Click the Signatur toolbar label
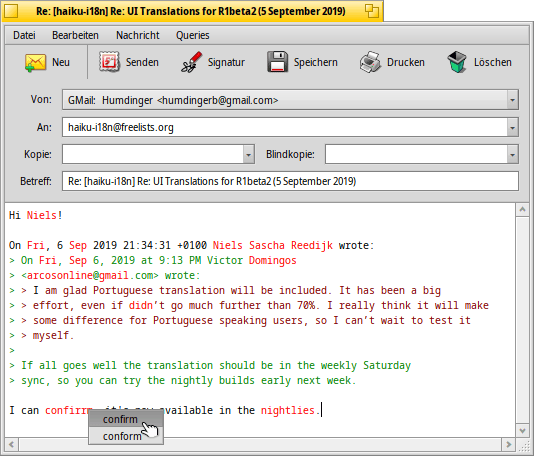This screenshot has height=456, width=534. (226, 62)
